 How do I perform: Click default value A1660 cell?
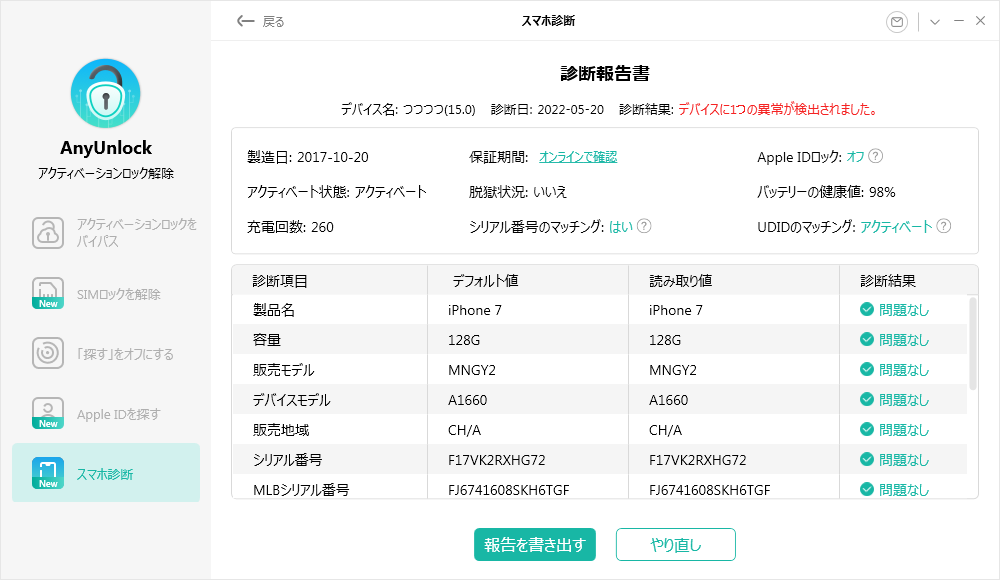tap(467, 400)
